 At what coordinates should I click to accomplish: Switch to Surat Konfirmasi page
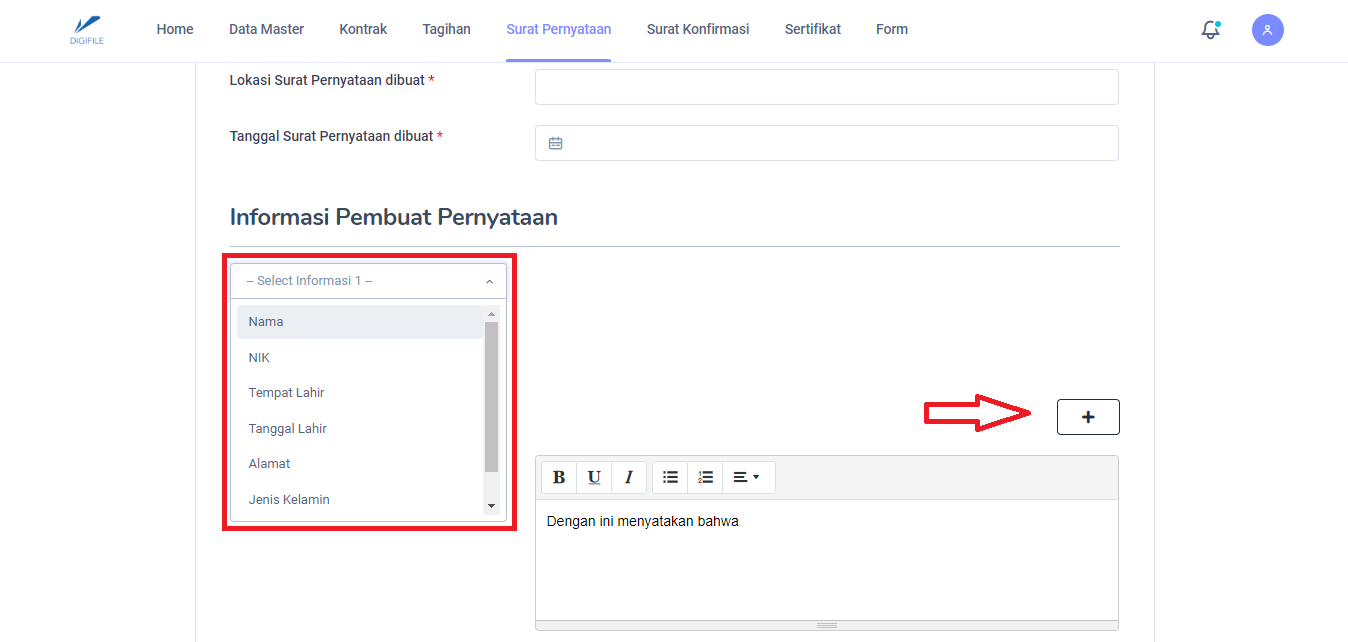(x=697, y=30)
